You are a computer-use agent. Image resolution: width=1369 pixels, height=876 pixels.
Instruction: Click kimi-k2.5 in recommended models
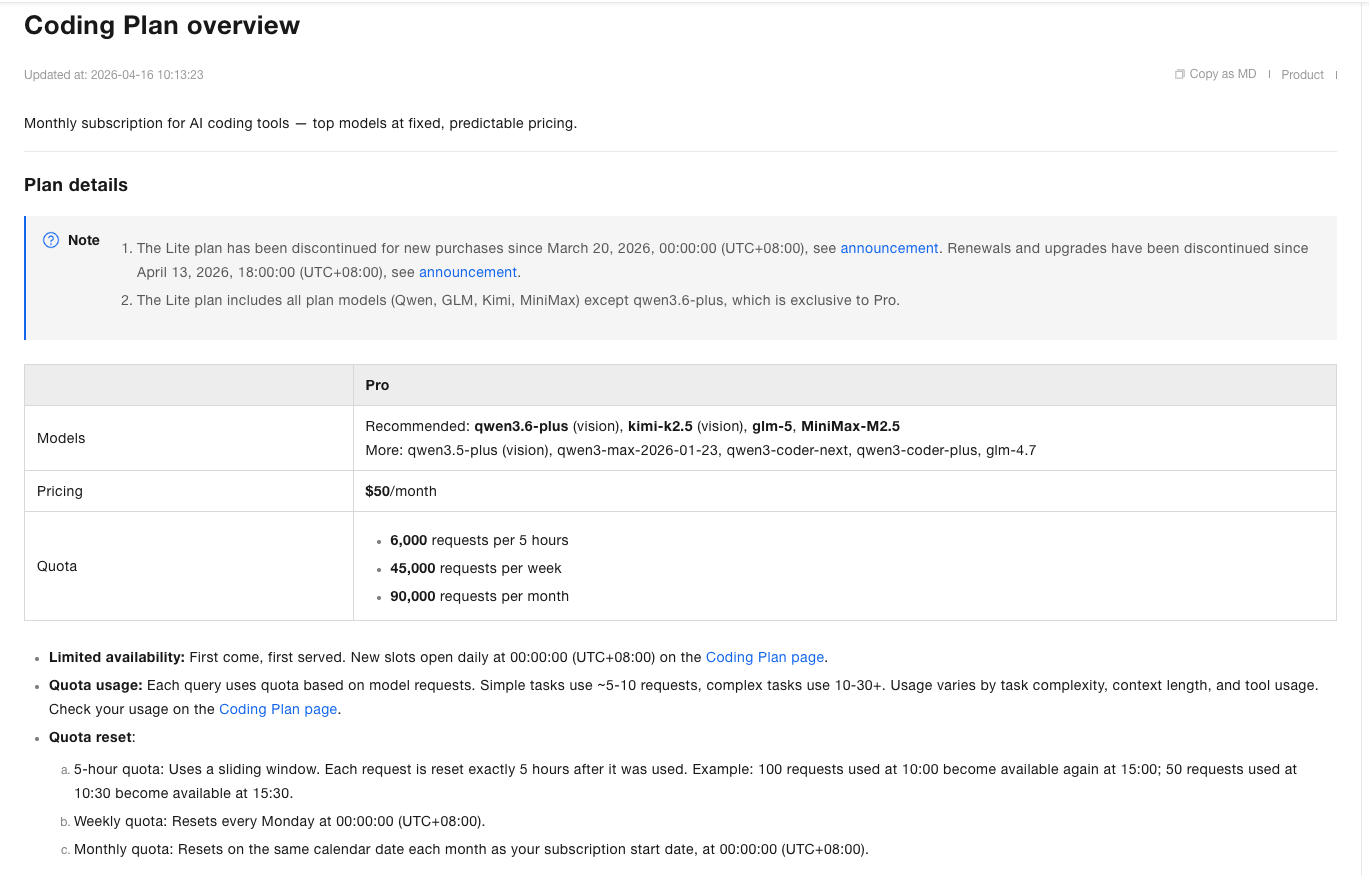[x=660, y=426]
